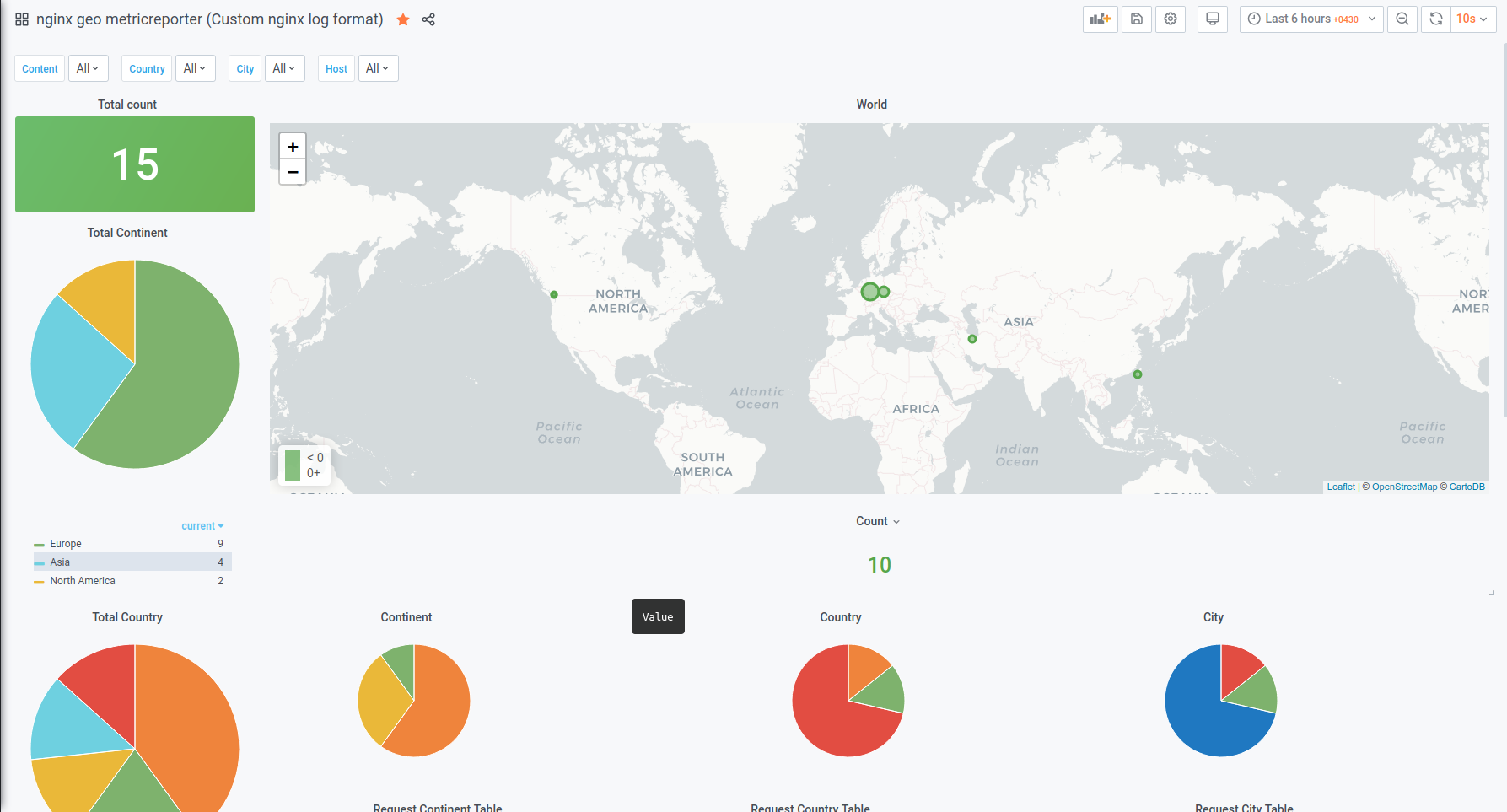Open the dashboard grid menu icon
The width and height of the screenshot is (1507, 812).
(22, 19)
